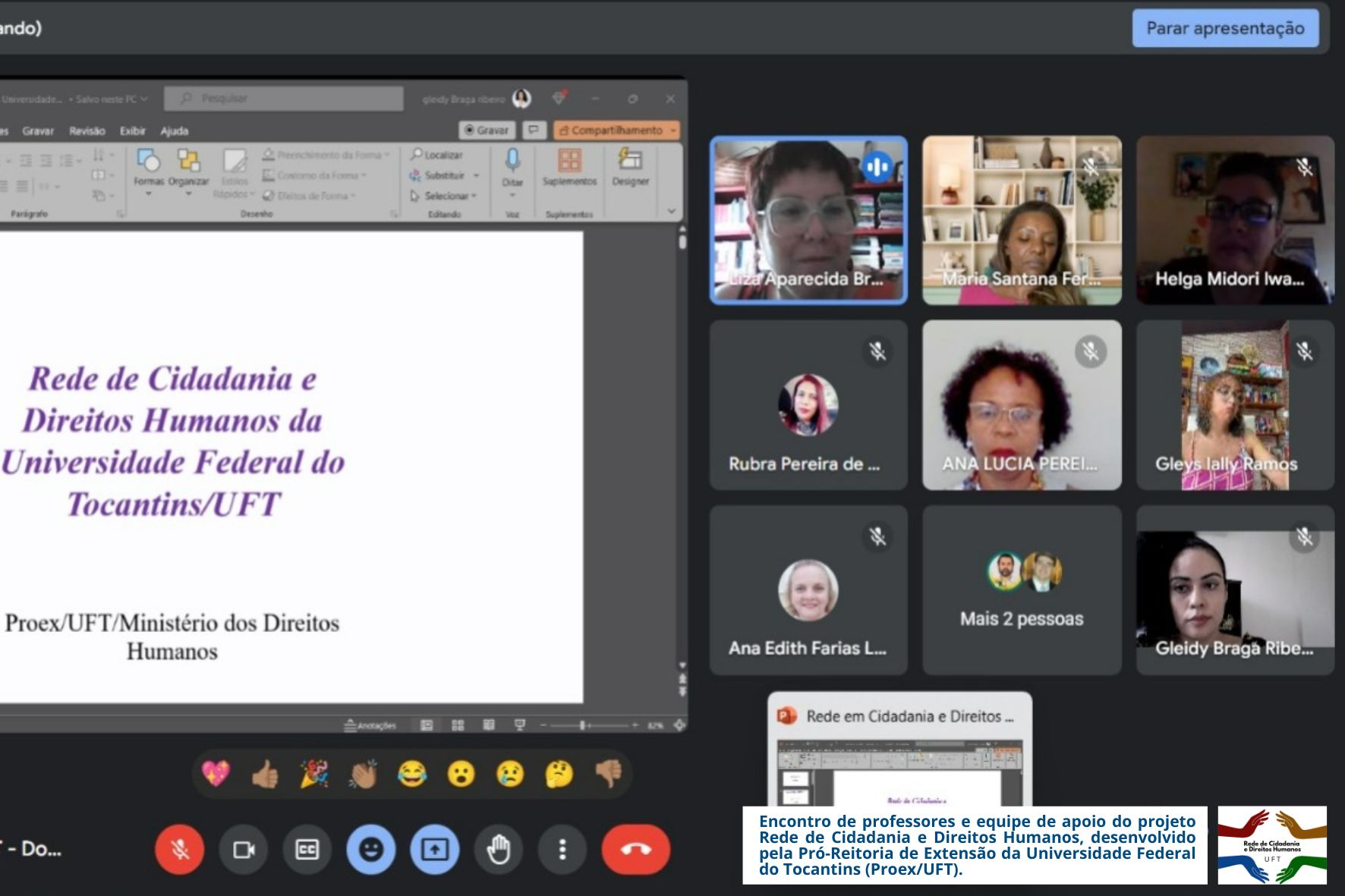Viewport: 1345px width, 896px height.
Task: Click zoom out minus button
Action: click(x=543, y=725)
